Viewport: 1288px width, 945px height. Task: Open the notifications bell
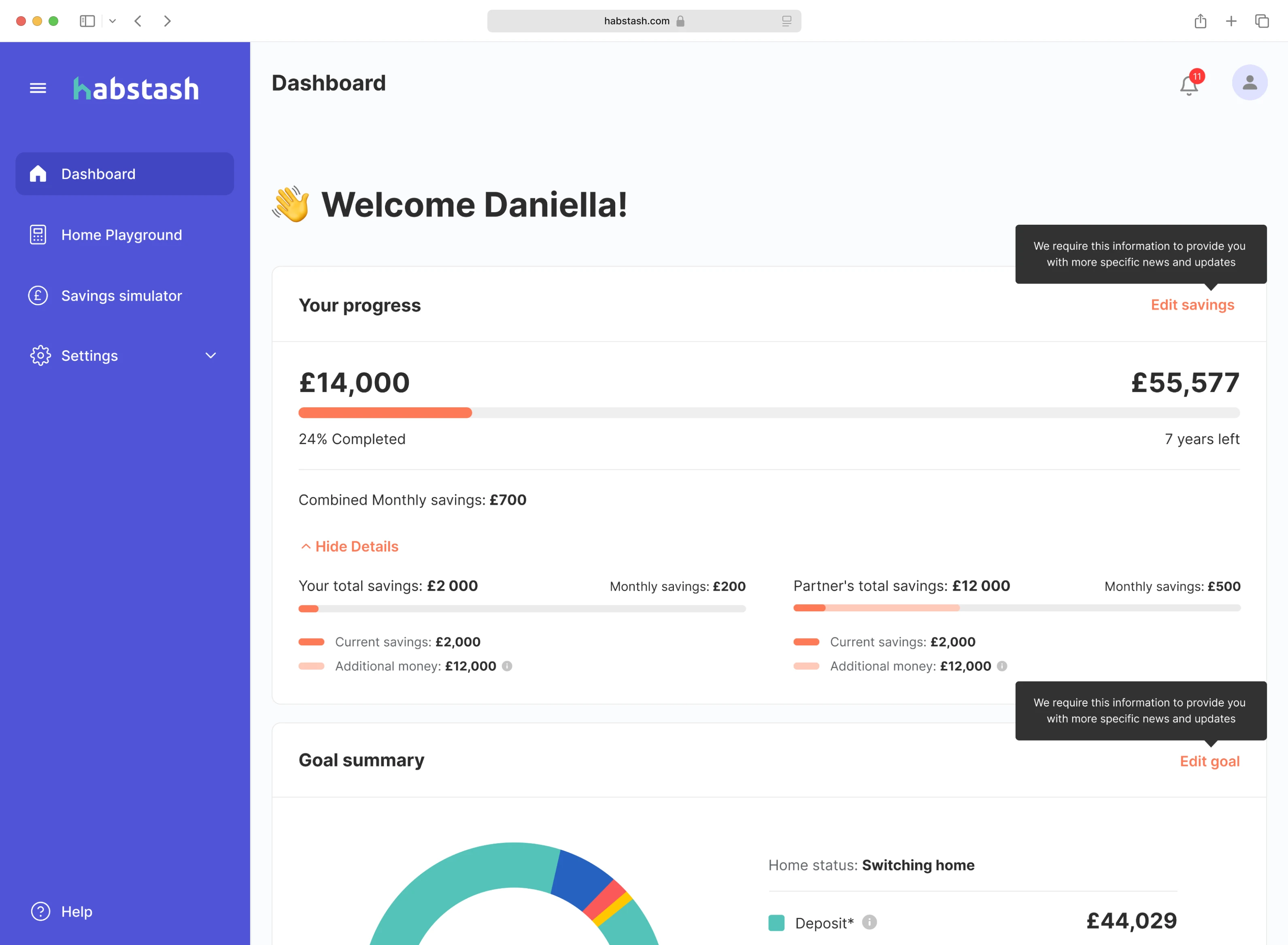1188,85
